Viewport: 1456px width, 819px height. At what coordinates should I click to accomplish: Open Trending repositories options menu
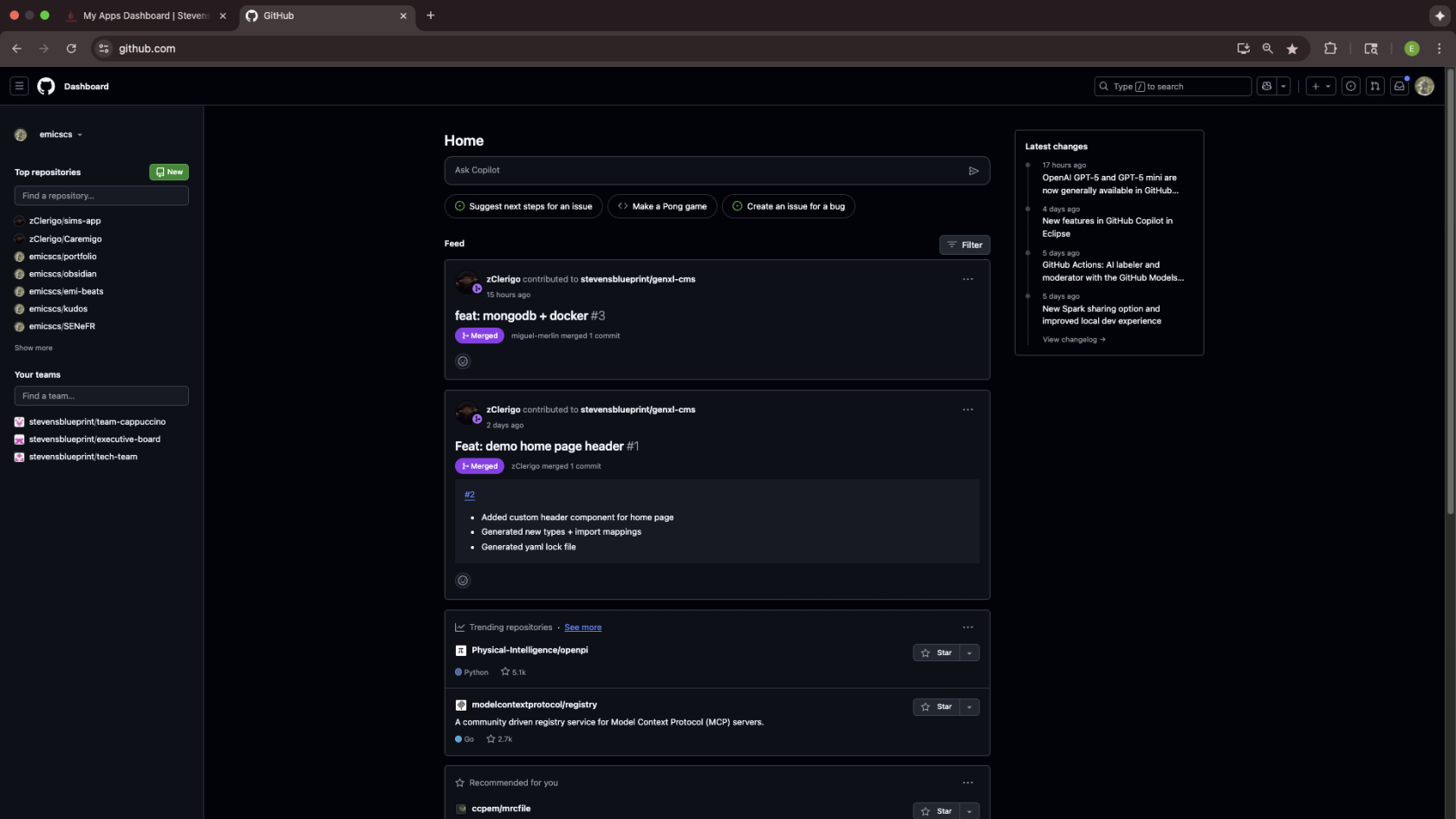(x=968, y=627)
